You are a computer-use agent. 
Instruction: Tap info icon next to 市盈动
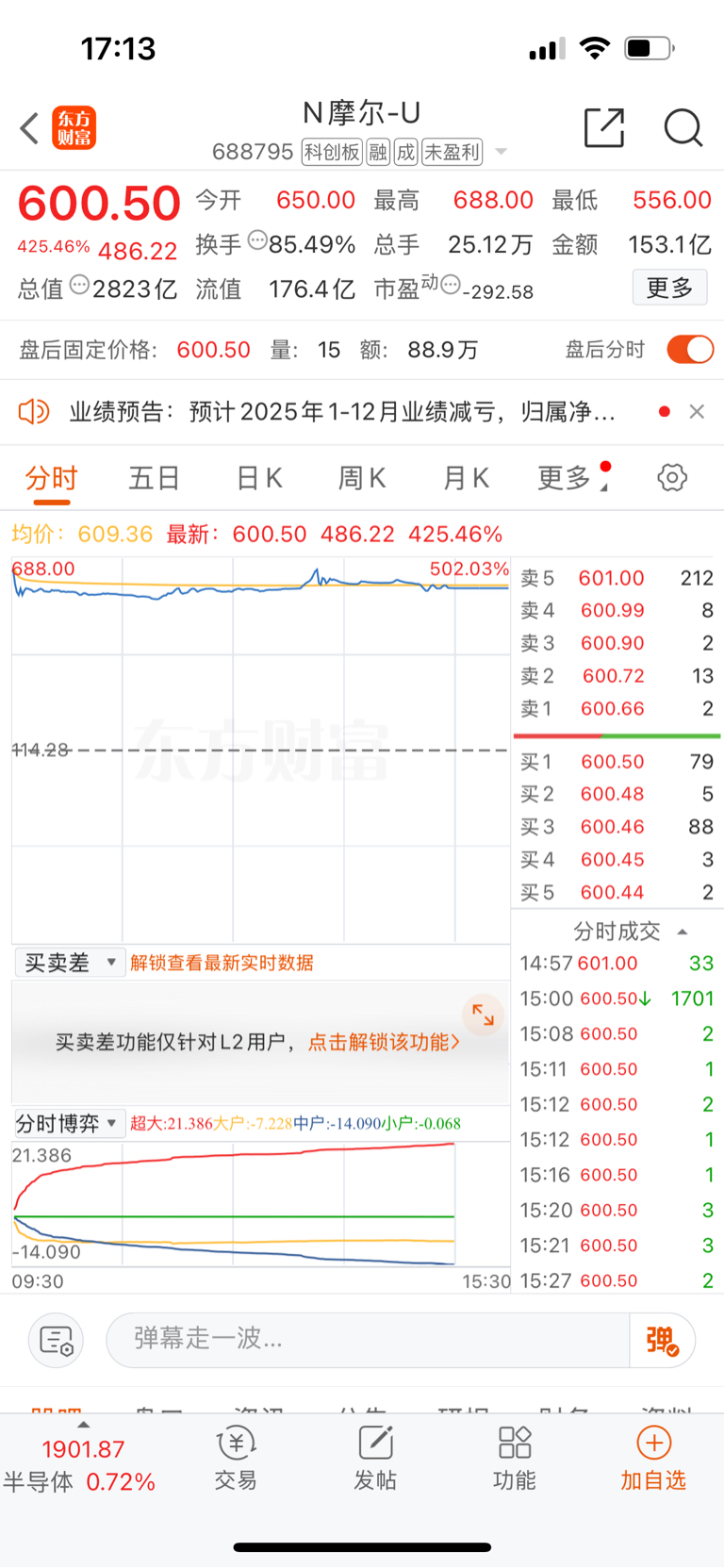[x=451, y=284]
